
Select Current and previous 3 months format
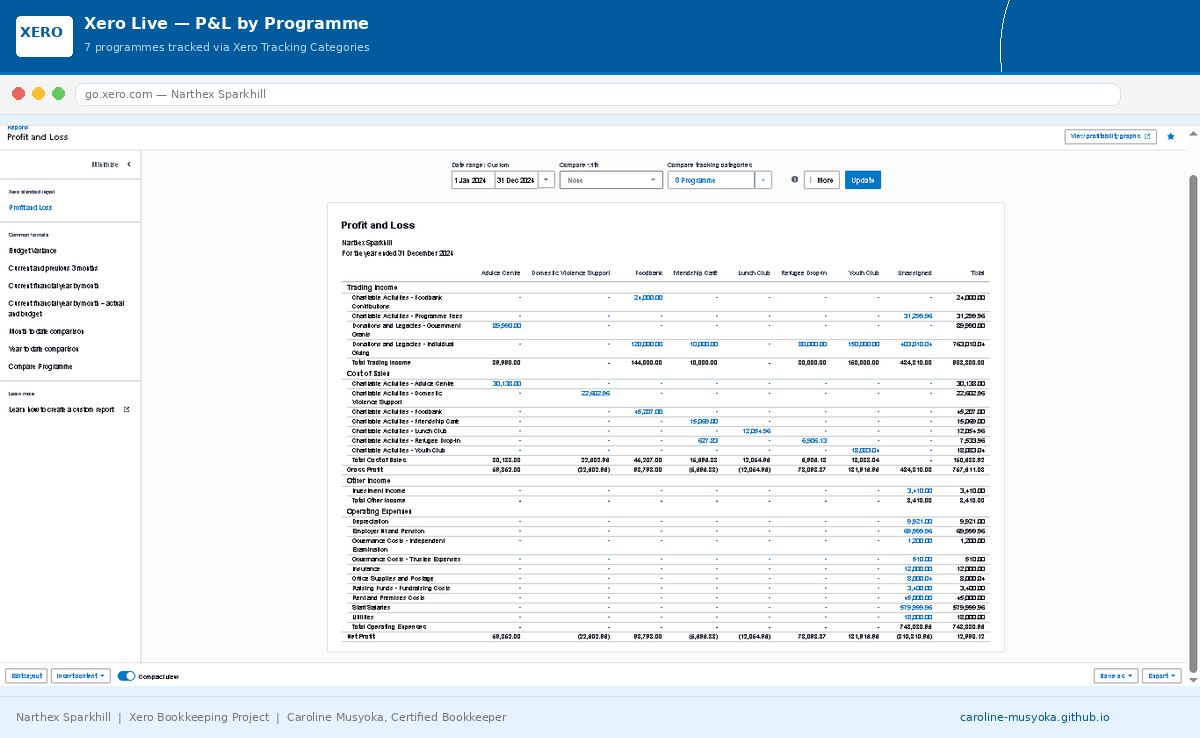click(53, 268)
